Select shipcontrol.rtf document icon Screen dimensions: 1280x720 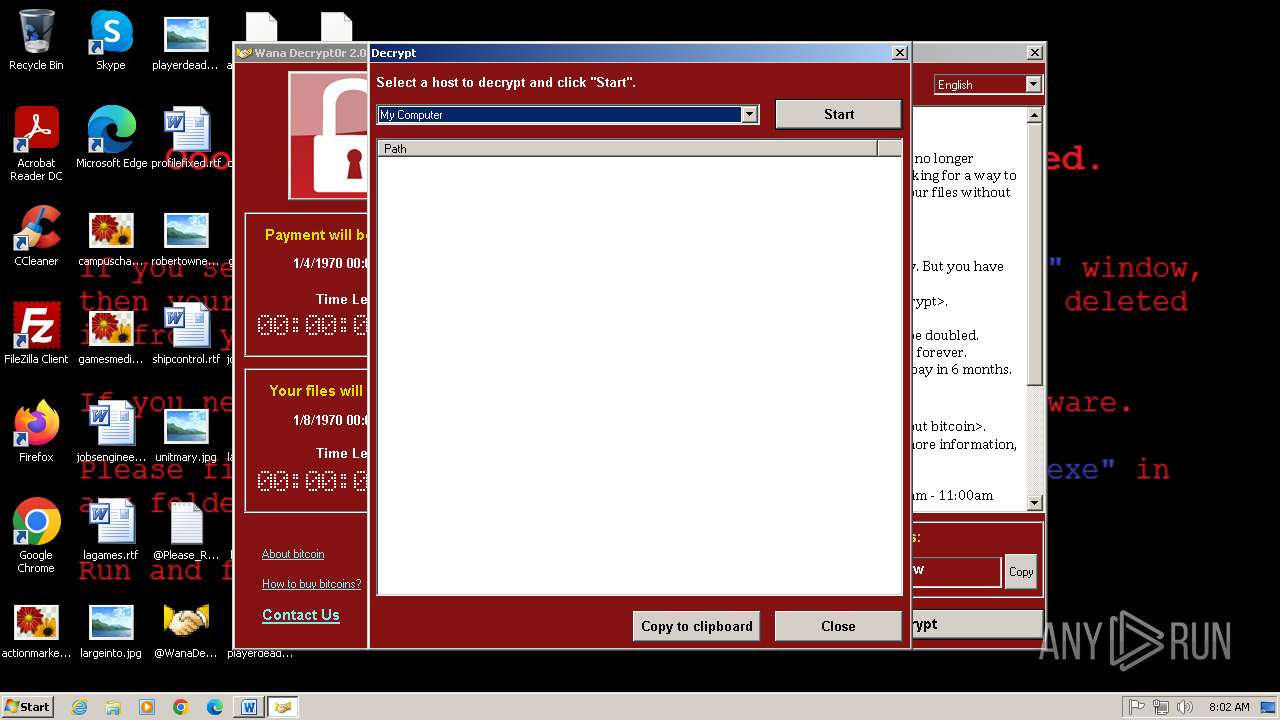click(x=186, y=334)
